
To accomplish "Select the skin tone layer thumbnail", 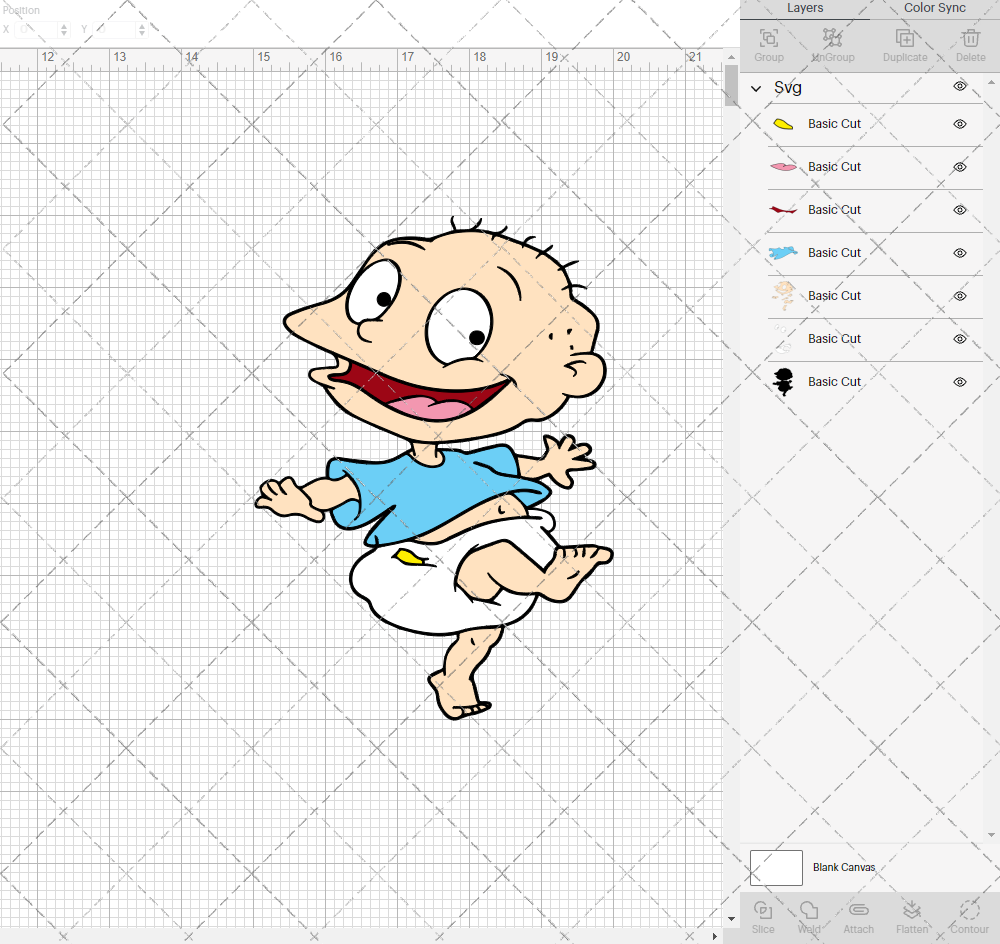I will click(x=783, y=296).
